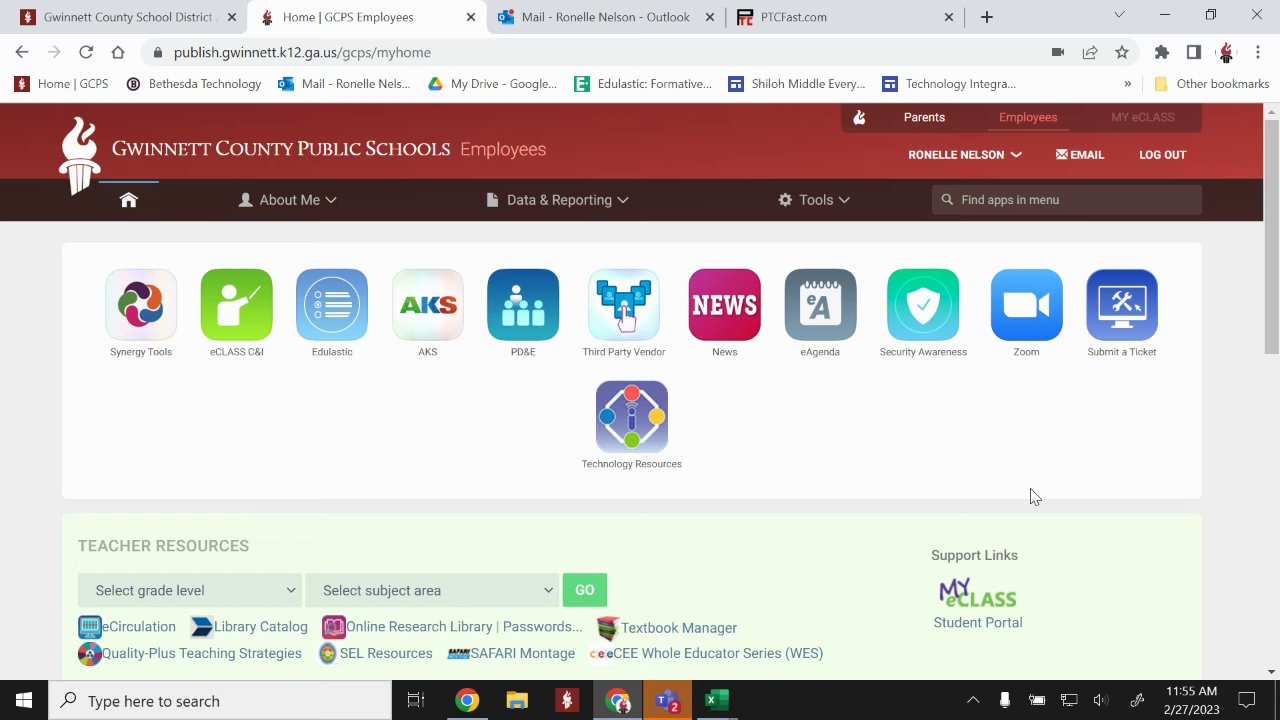Open Chrome extensions puzzle icon

[x=1161, y=52]
